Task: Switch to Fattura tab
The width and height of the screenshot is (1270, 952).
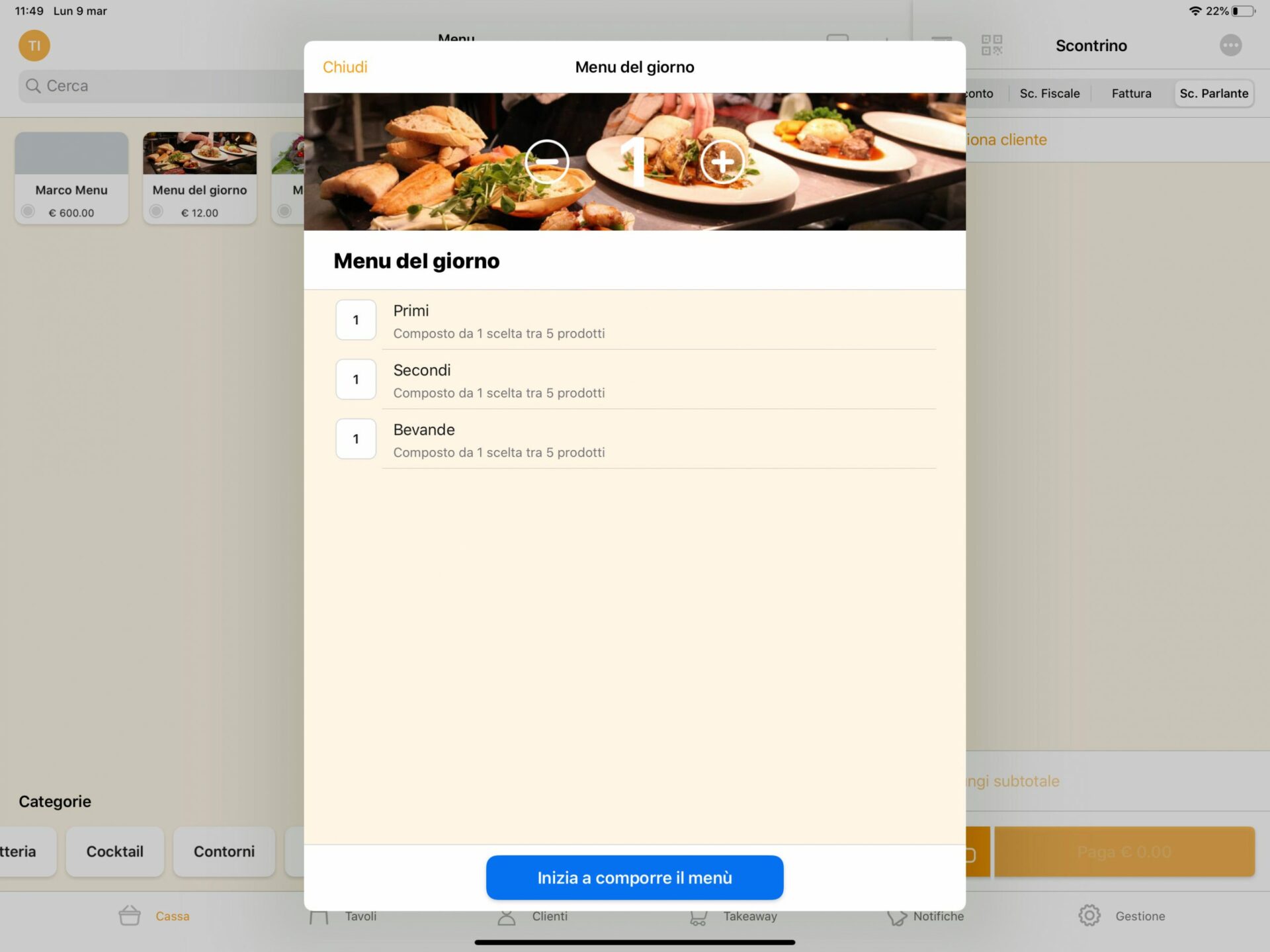Action: (x=1131, y=92)
